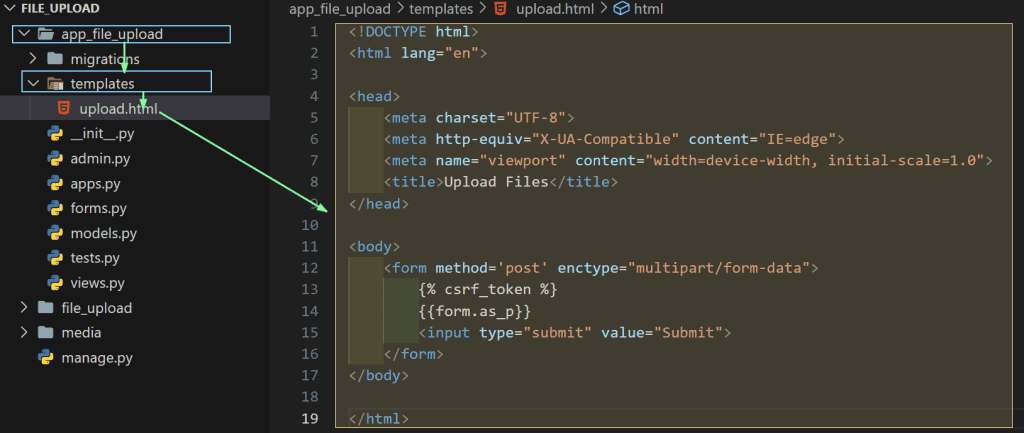This screenshot has width=1024, height=433.
Task: Click the "IE=edge" content value
Action: click(797, 139)
